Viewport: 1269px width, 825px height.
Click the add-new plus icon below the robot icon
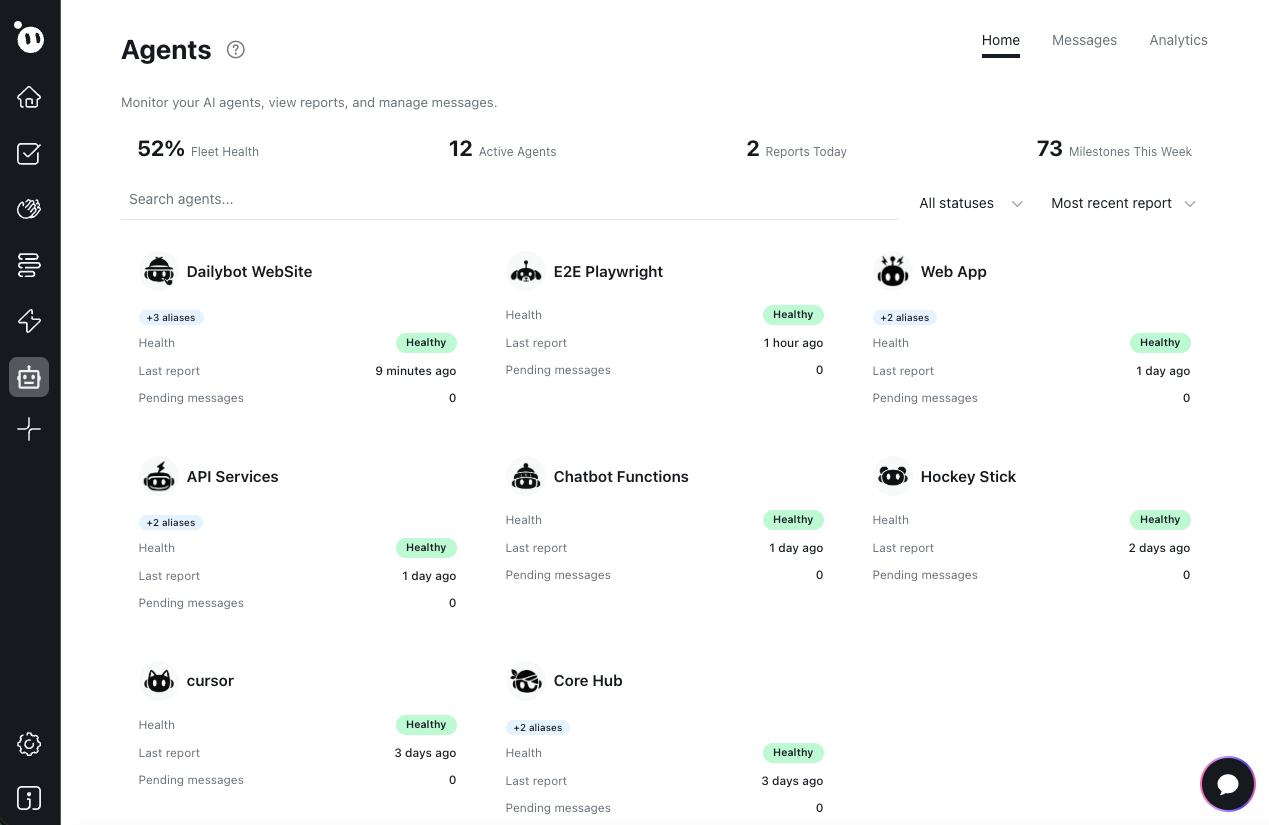coord(29,429)
